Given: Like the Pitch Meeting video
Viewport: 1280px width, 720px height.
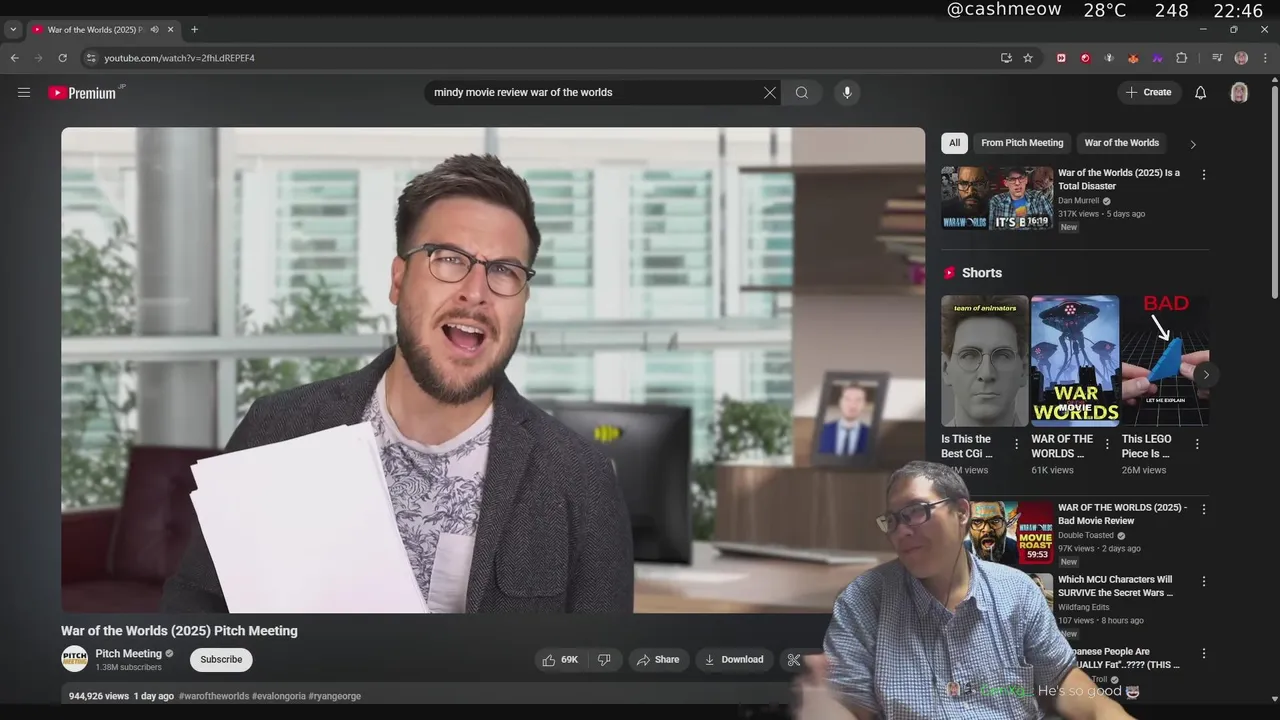Looking at the screenshot, I should 561,660.
